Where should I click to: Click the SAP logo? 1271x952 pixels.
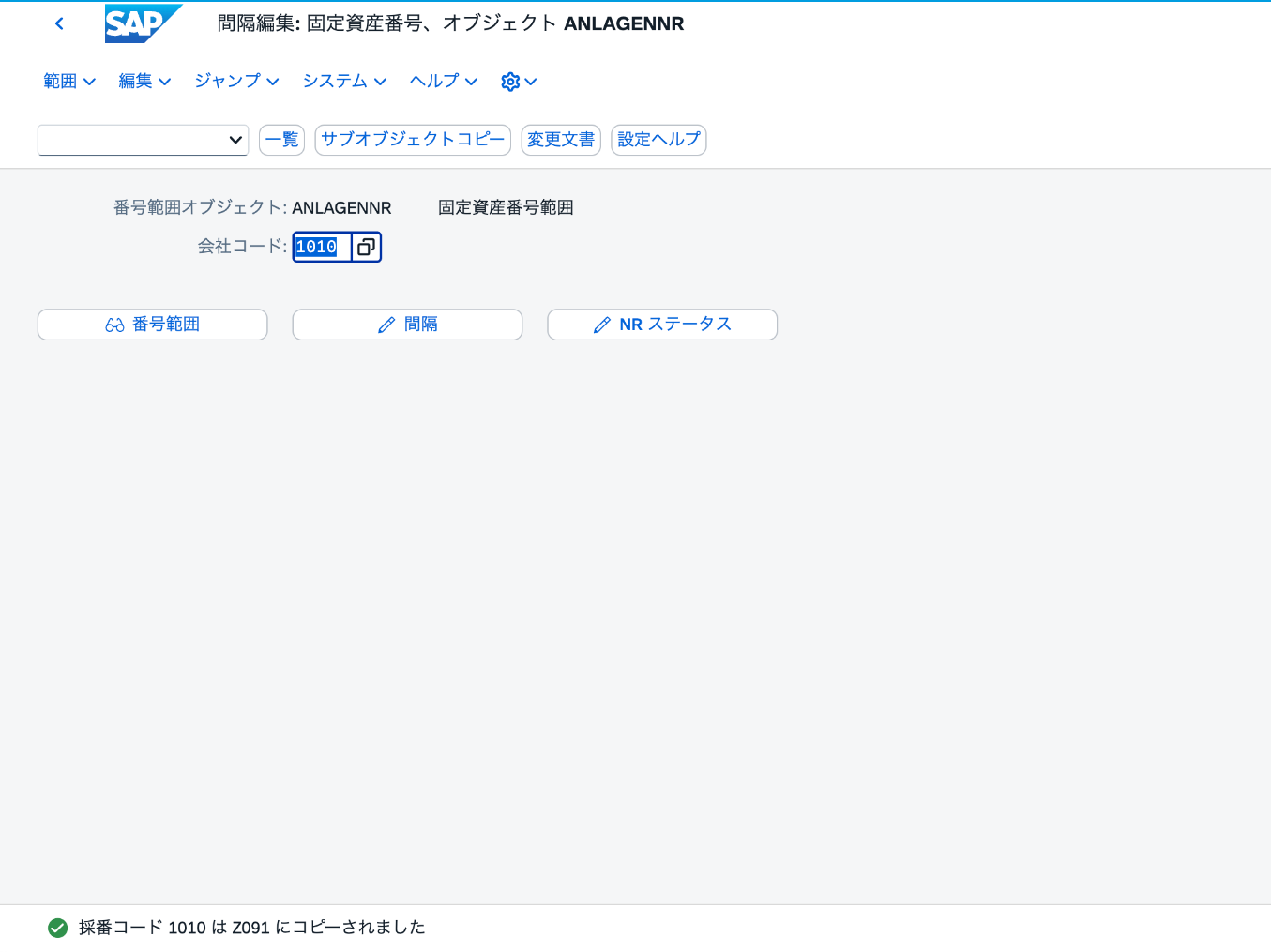click(144, 23)
